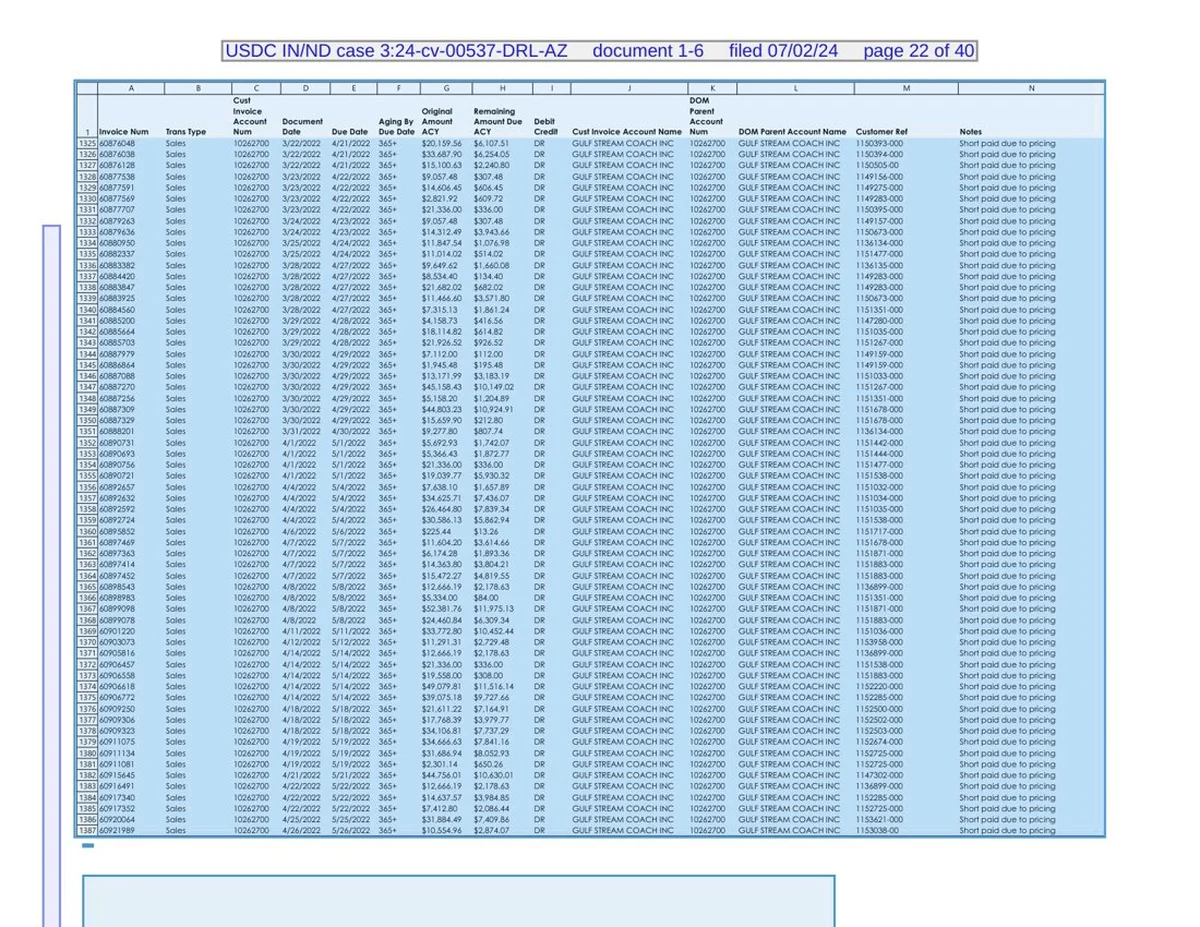Click customer ref 1136135-000
Screen dimensions: 1200x927
pyautogui.click(x=879, y=265)
